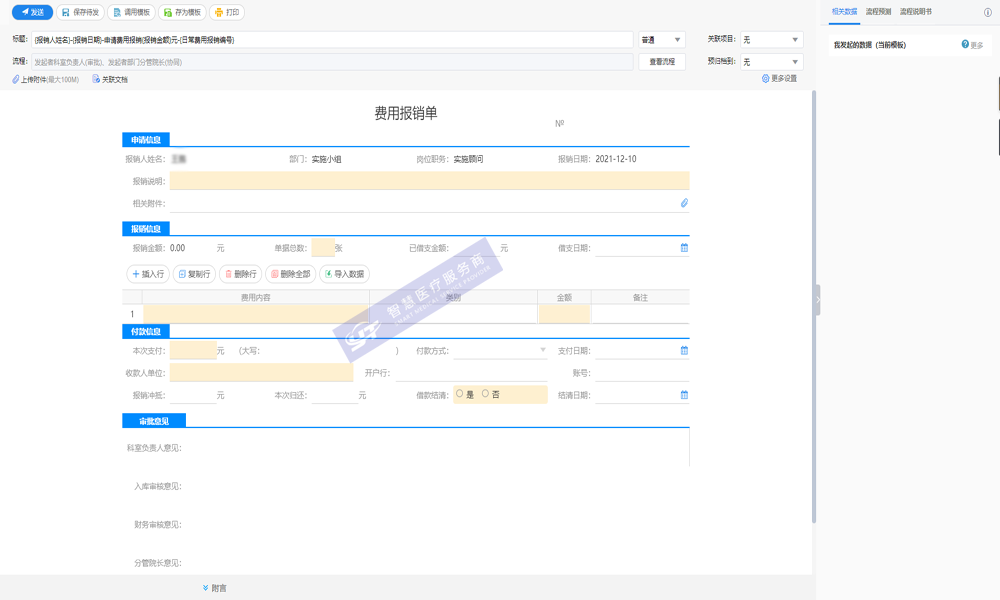Open calendar picker for 借支日期
This screenshot has width=1000, height=600.
(685, 247)
